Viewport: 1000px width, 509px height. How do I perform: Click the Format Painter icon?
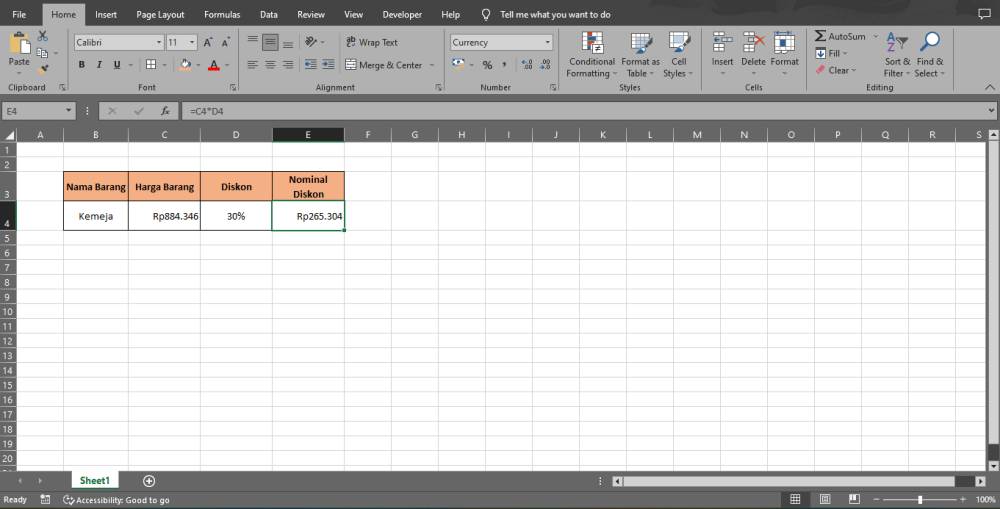click(43, 69)
